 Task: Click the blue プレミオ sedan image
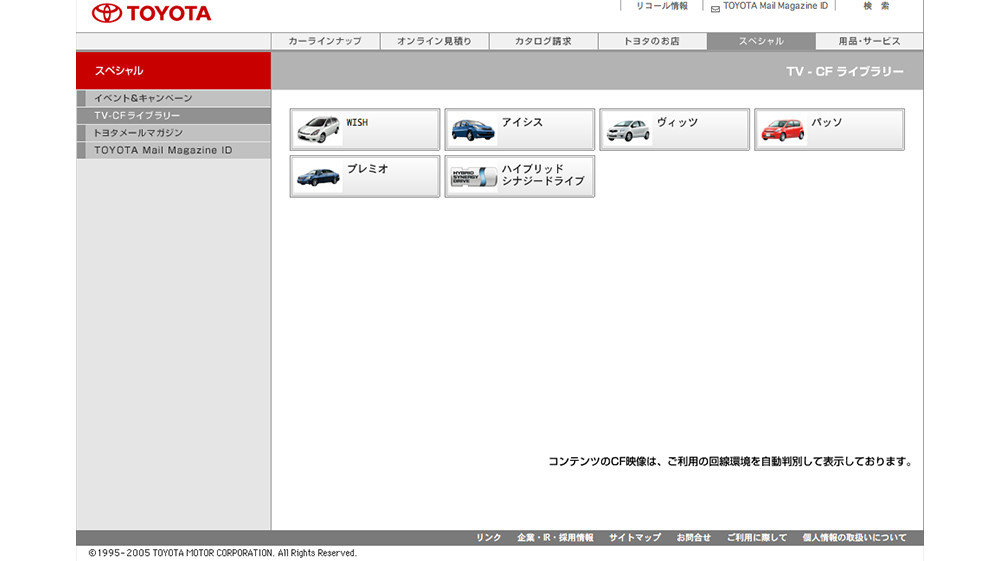[x=319, y=176]
